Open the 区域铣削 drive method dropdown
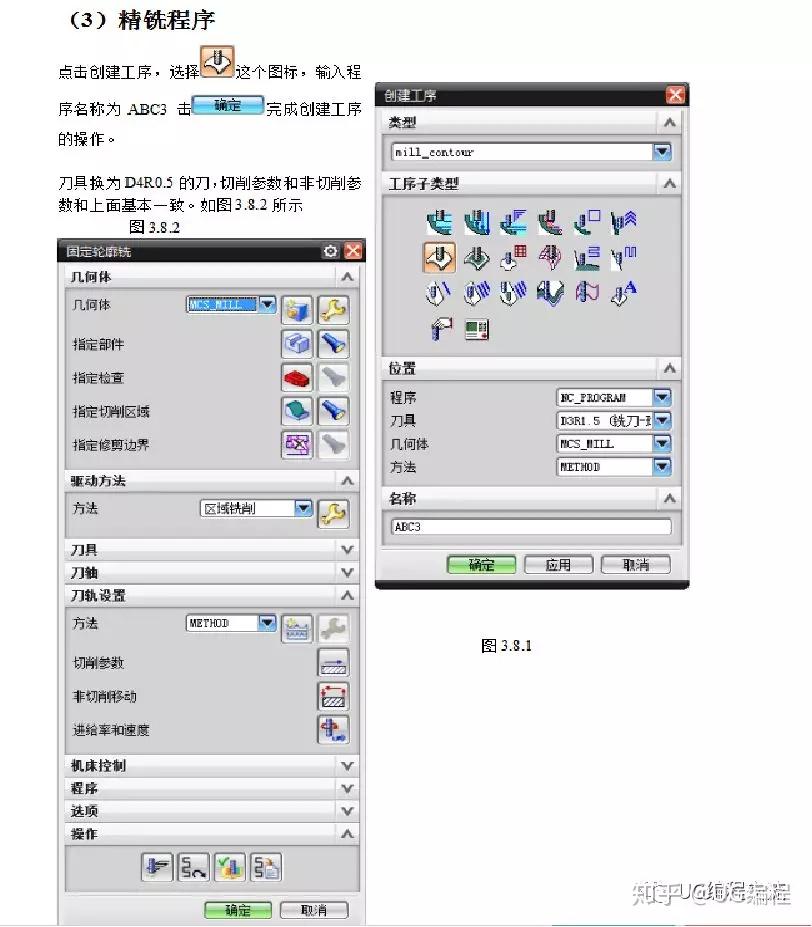This screenshot has height=927, width=812. (x=303, y=508)
